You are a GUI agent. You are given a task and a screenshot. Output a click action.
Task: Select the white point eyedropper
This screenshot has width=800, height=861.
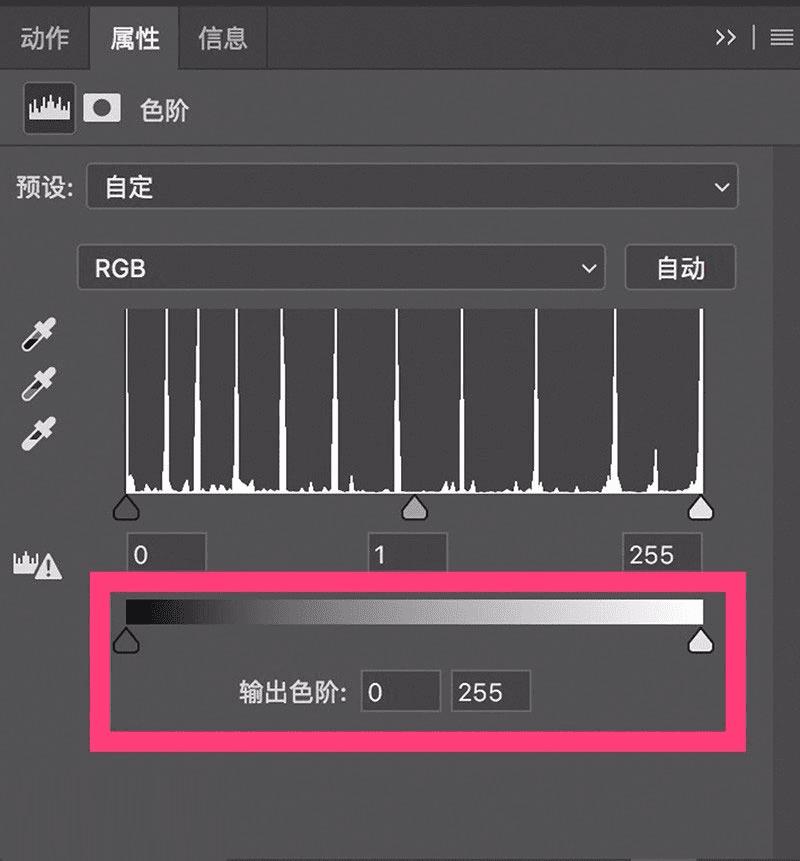(38, 433)
